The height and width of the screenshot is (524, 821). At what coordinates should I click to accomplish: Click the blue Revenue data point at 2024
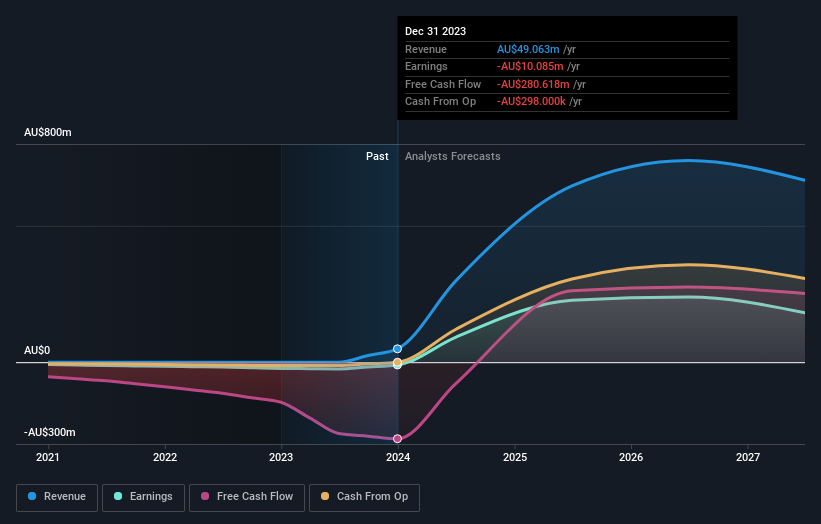tap(397, 349)
